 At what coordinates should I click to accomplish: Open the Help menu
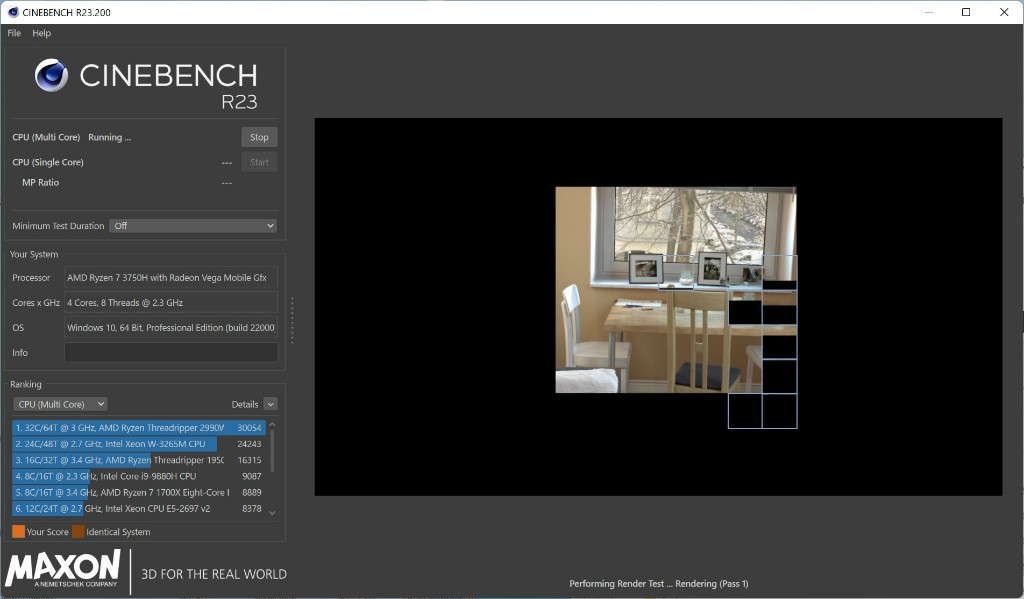point(41,33)
